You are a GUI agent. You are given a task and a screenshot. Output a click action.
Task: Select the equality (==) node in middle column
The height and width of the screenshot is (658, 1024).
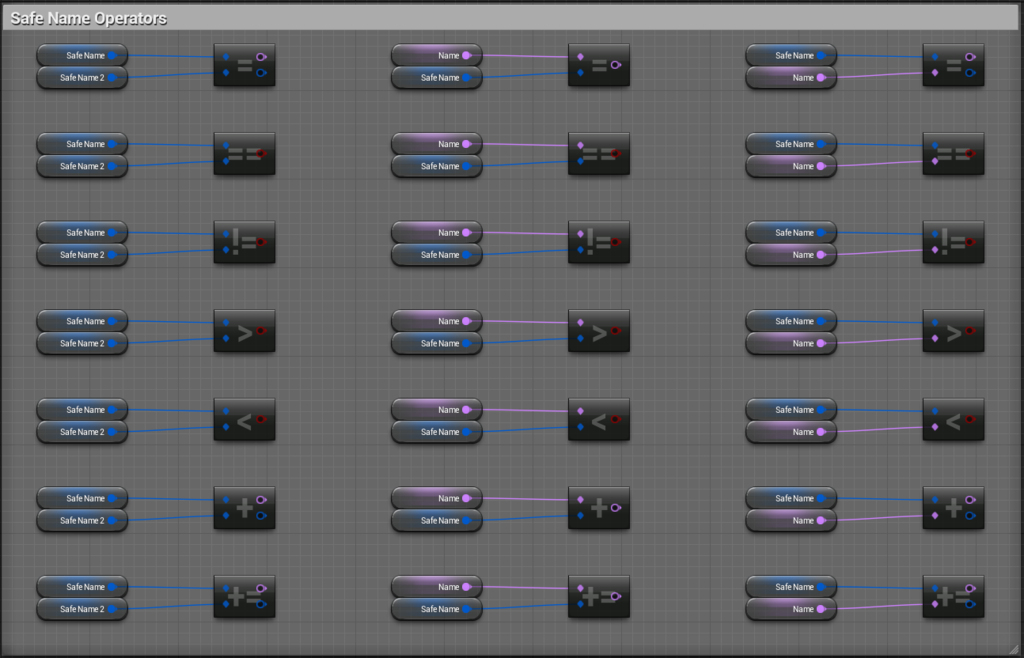point(598,154)
